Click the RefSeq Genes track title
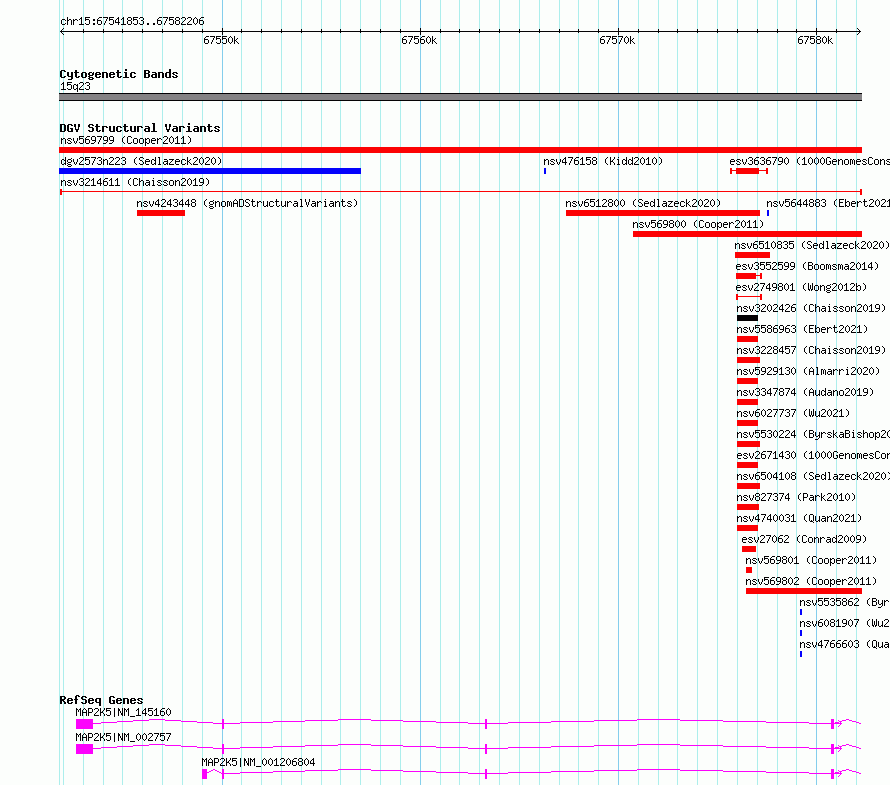The width and height of the screenshot is (890, 785). click(x=101, y=700)
